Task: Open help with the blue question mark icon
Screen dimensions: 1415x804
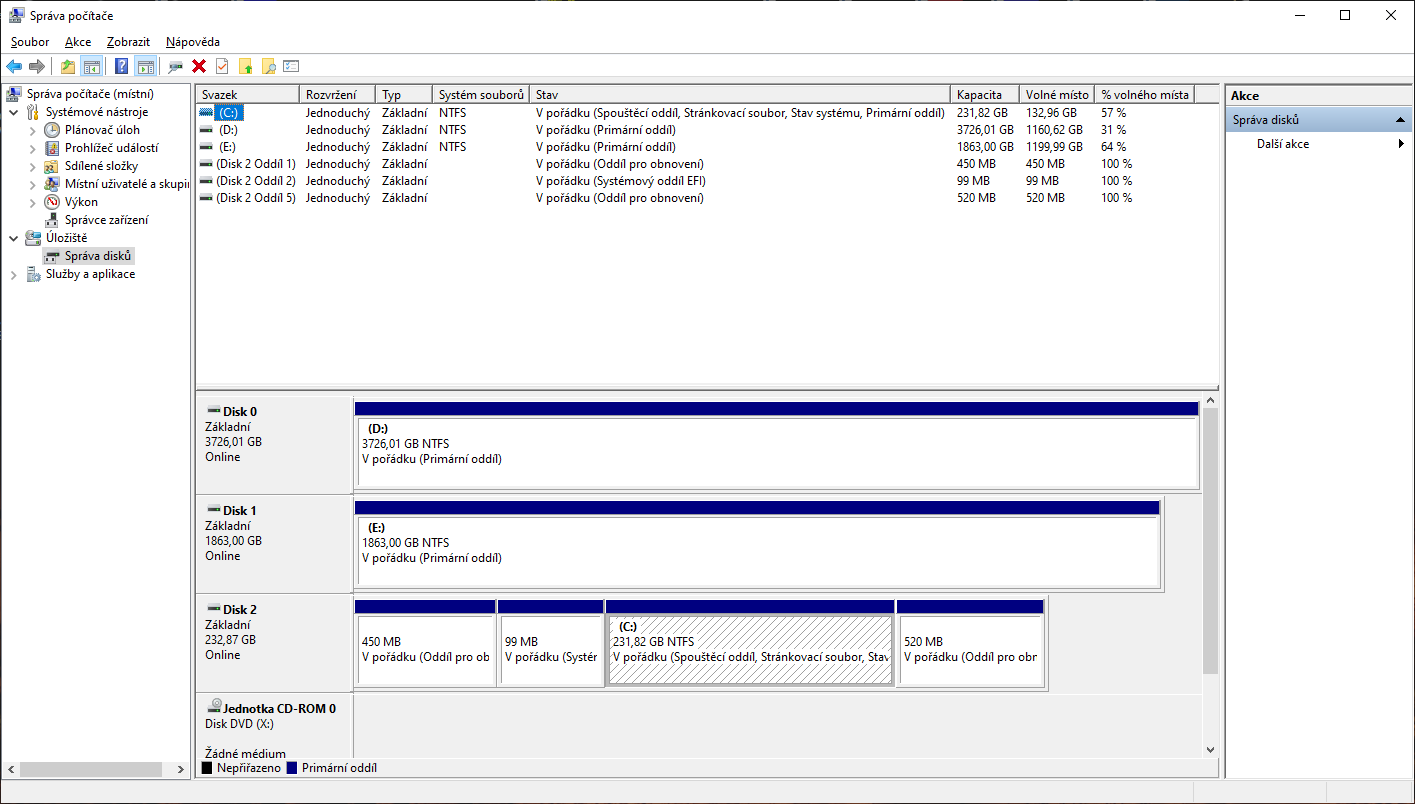Action: coord(122,67)
